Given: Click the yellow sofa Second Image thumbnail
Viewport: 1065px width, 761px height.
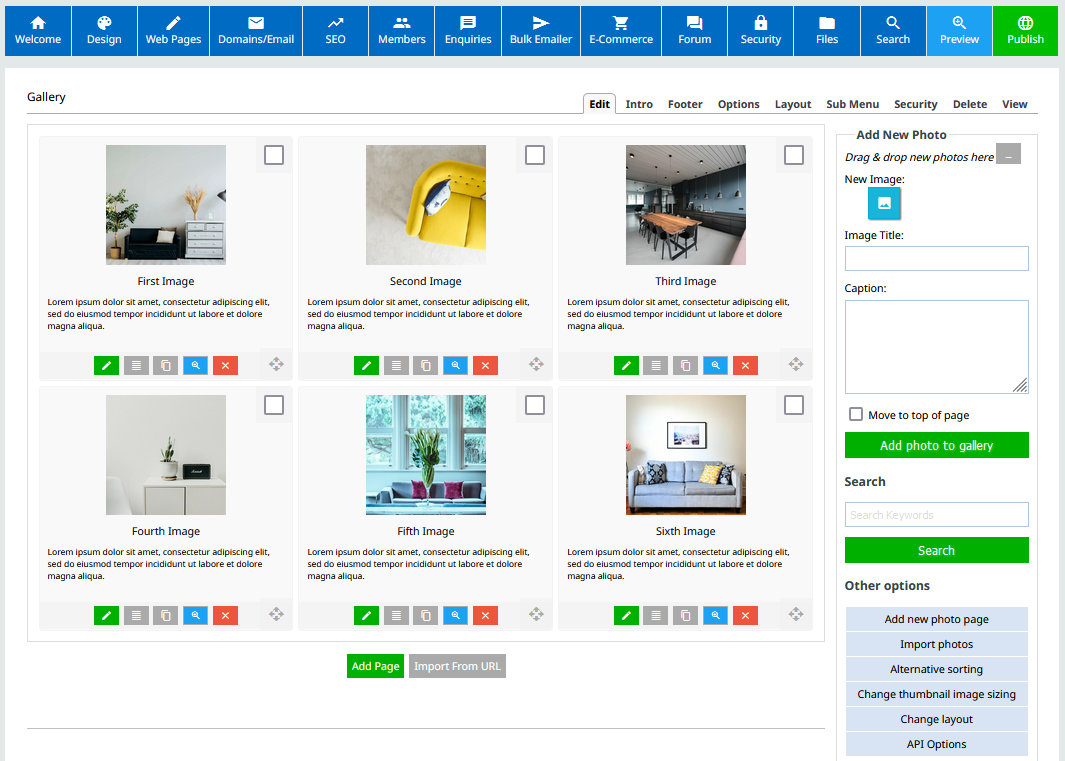Looking at the screenshot, I should [426, 205].
